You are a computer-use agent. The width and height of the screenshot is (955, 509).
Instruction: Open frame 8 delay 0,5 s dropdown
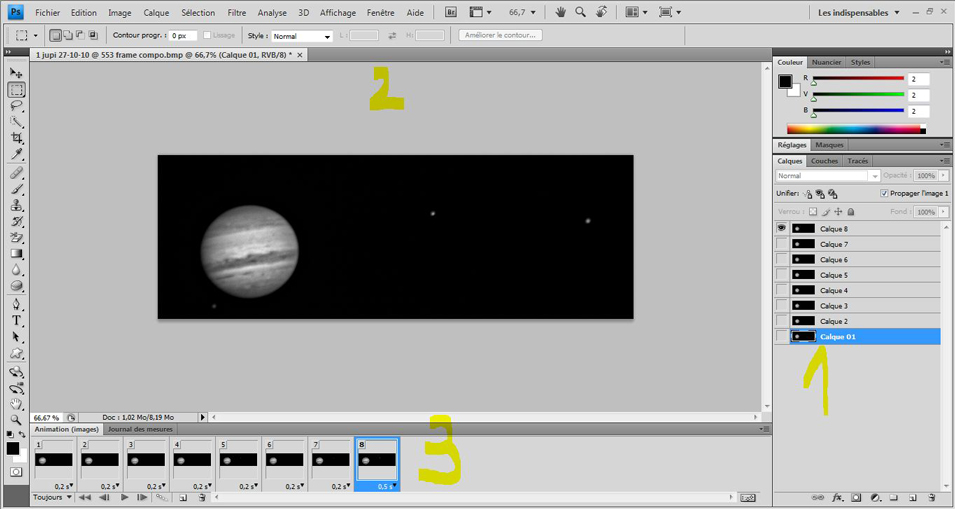387,486
